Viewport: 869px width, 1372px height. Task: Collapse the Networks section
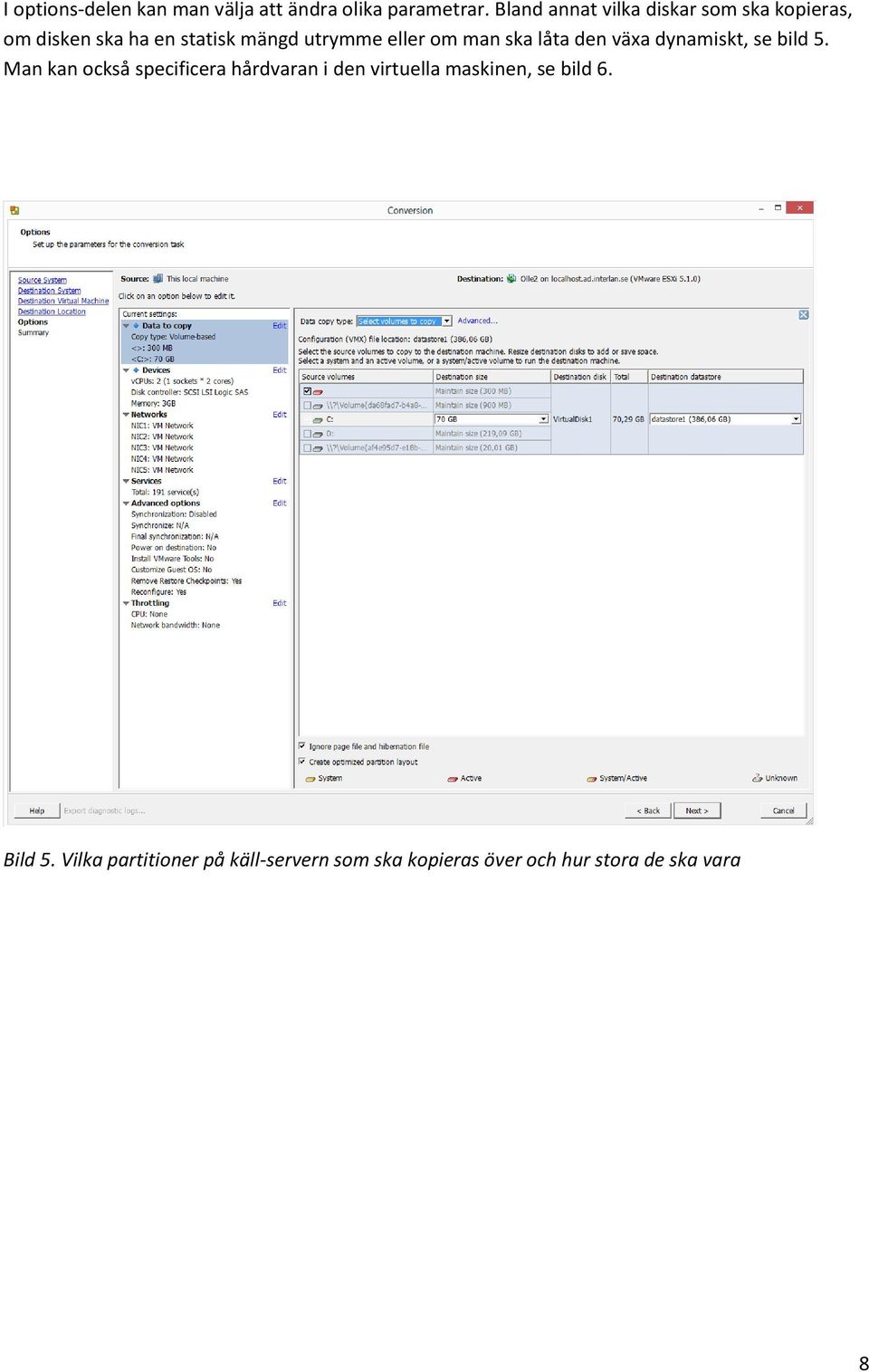(126, 414)
